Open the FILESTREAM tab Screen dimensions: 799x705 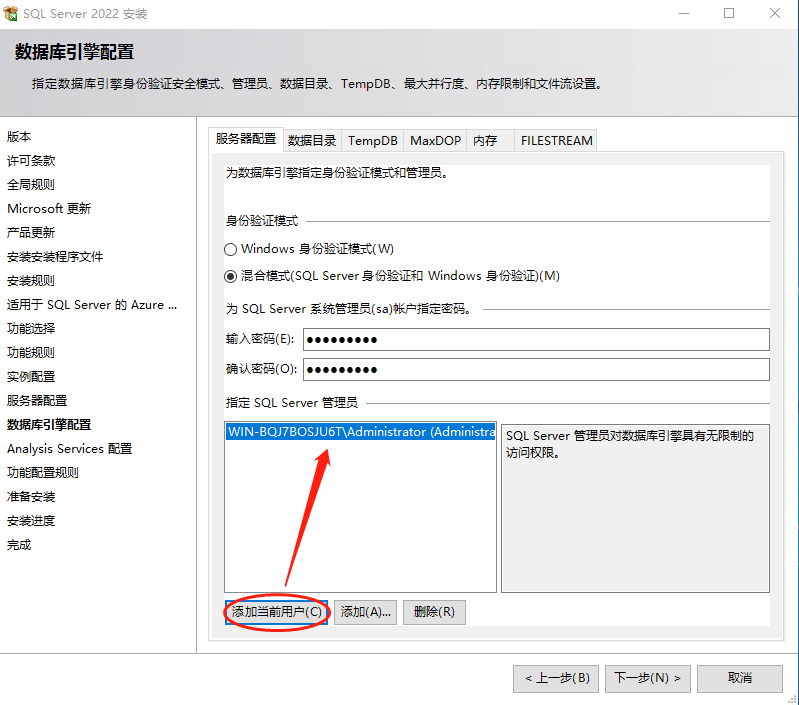point(556,141)
